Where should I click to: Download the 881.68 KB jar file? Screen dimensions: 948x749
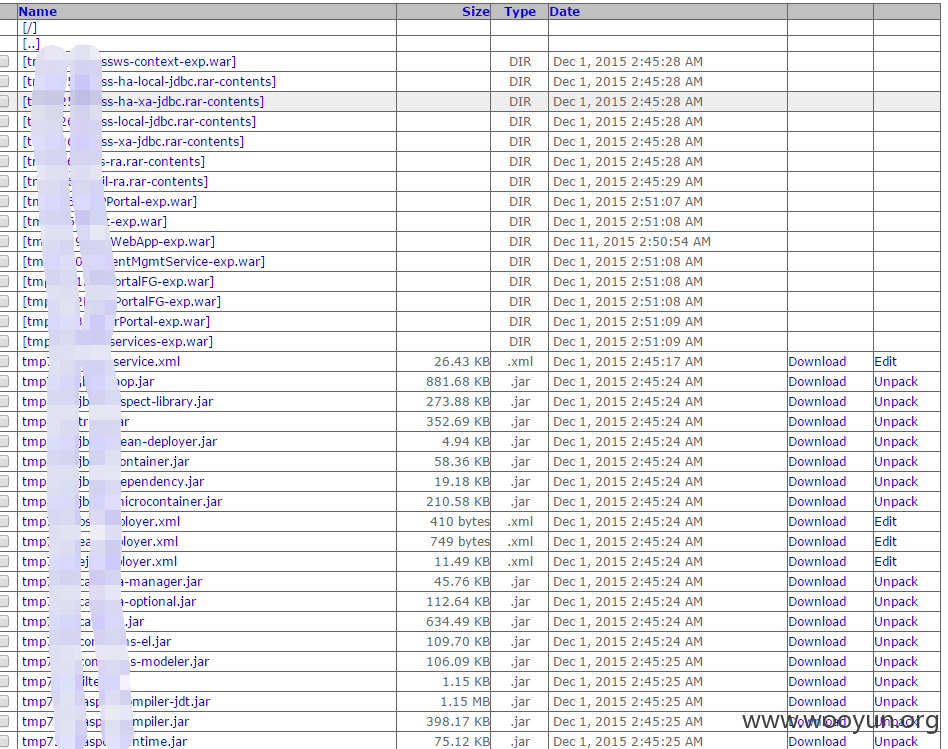pyautogui.click(x=817, y=381)
